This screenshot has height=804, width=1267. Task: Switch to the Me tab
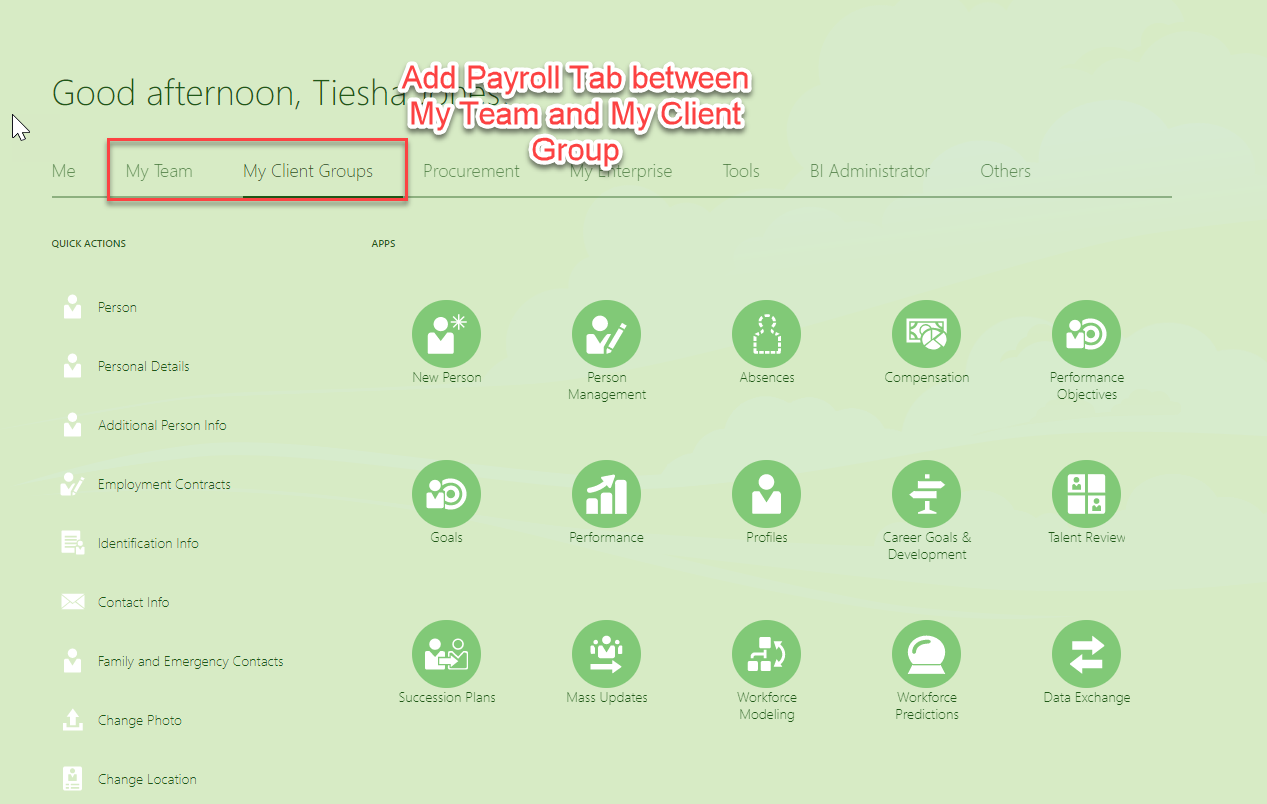(x=64, y=171)
